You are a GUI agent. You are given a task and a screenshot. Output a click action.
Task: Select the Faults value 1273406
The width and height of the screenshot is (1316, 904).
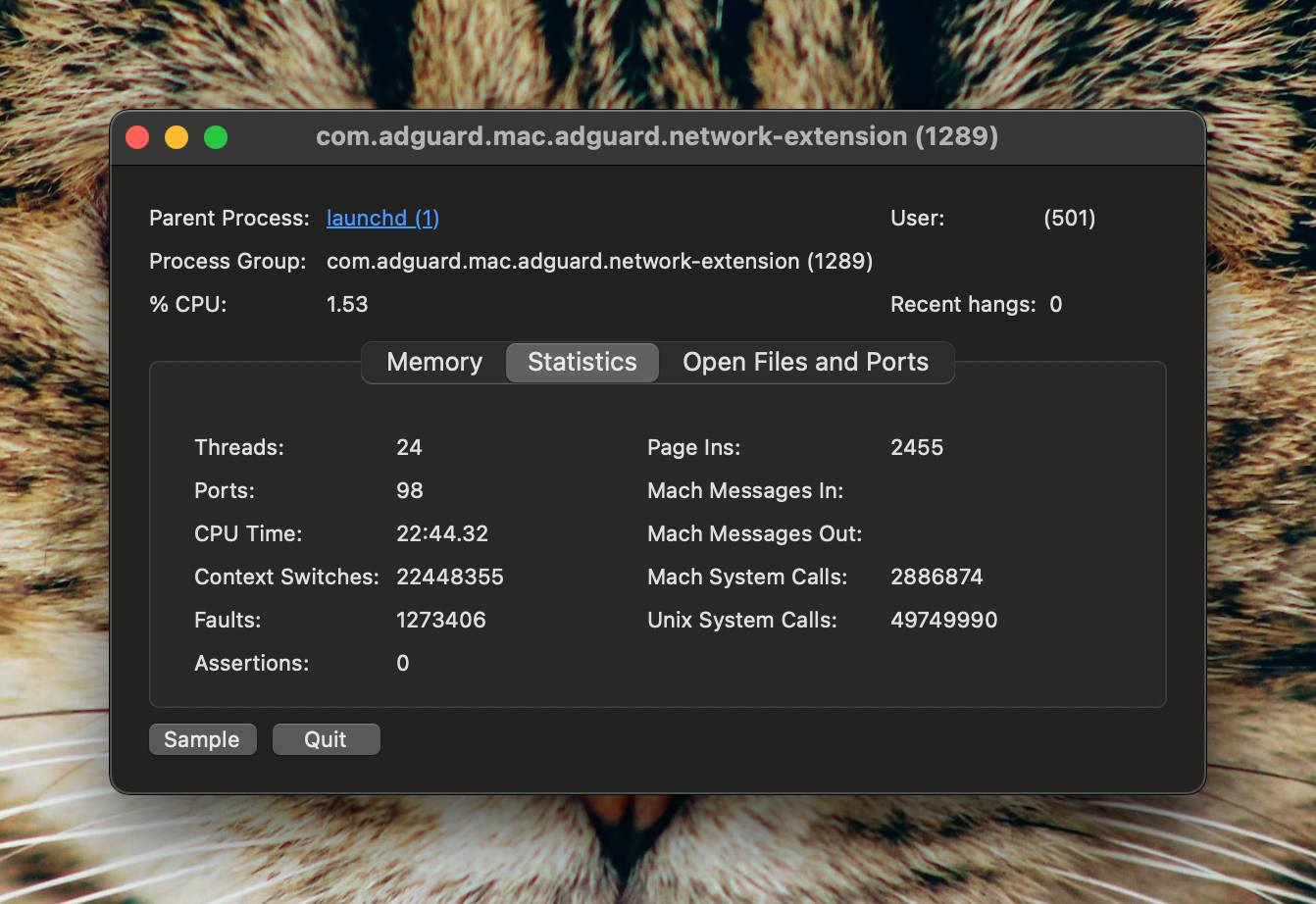point(441,620)
